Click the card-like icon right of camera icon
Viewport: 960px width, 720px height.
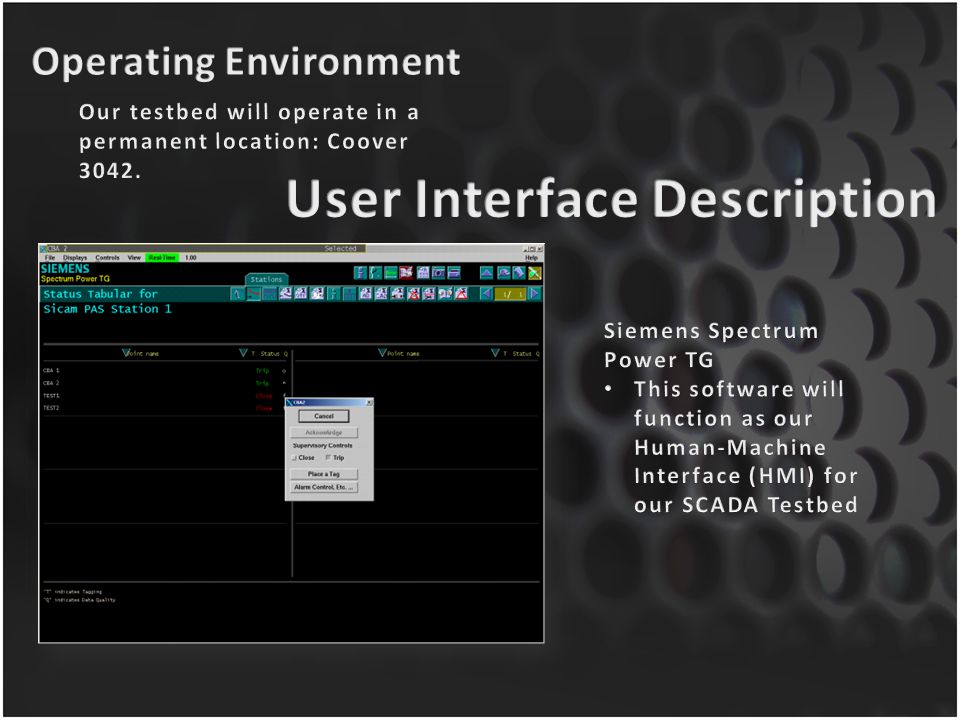pyautogui.click(x=454, y=272)
